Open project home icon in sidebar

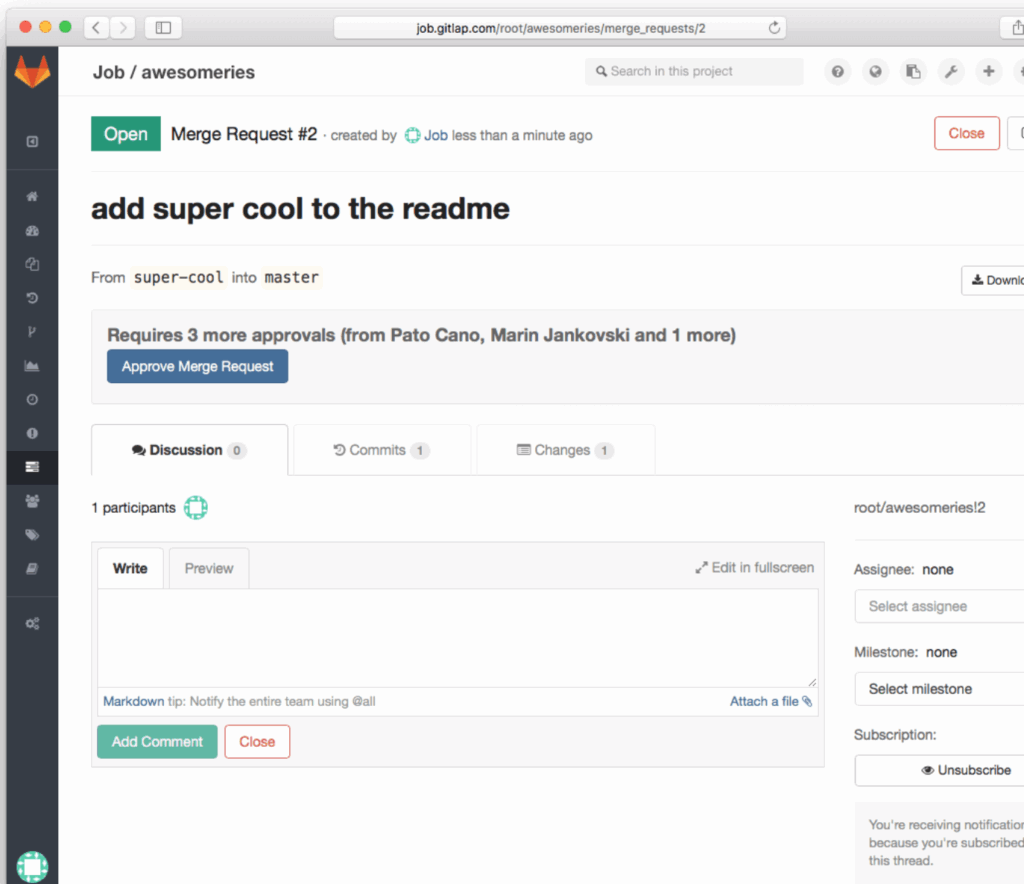pos(32,197)
